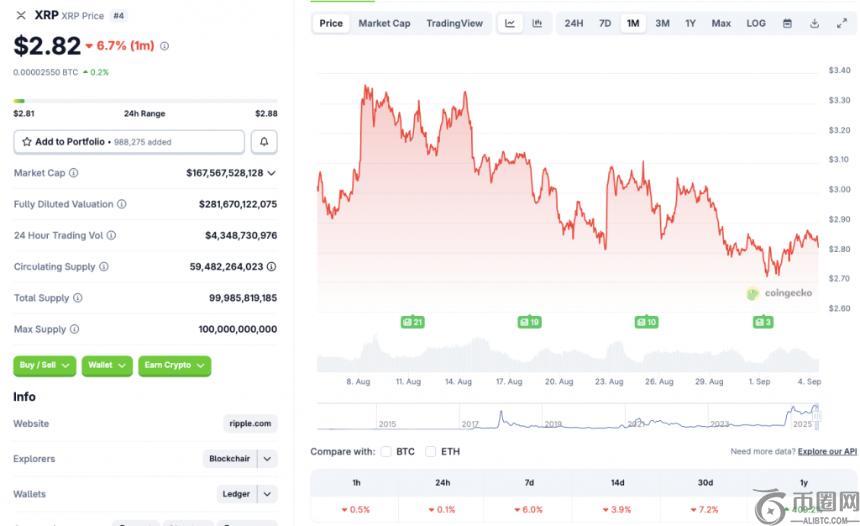Click info icon next to 24 Hour Trading Vol
This screenshot has height=526, width=860.
pos(111,235)
